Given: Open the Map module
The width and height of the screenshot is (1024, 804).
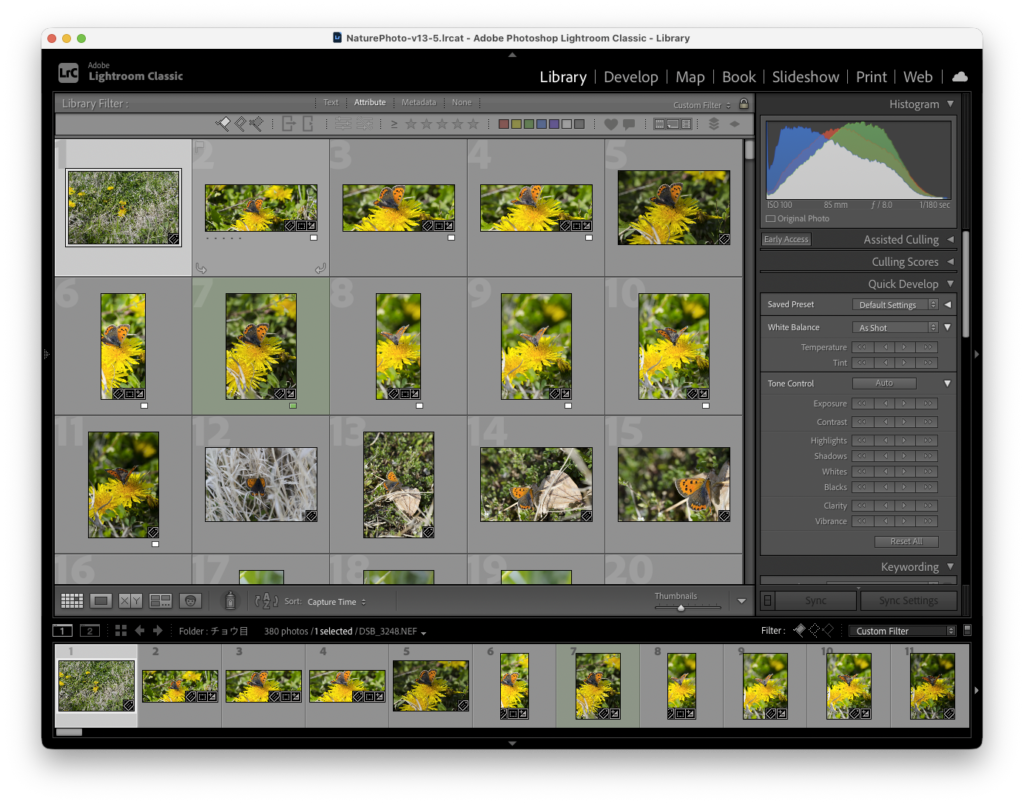Looking at the screenshot, I should point(690,77).
